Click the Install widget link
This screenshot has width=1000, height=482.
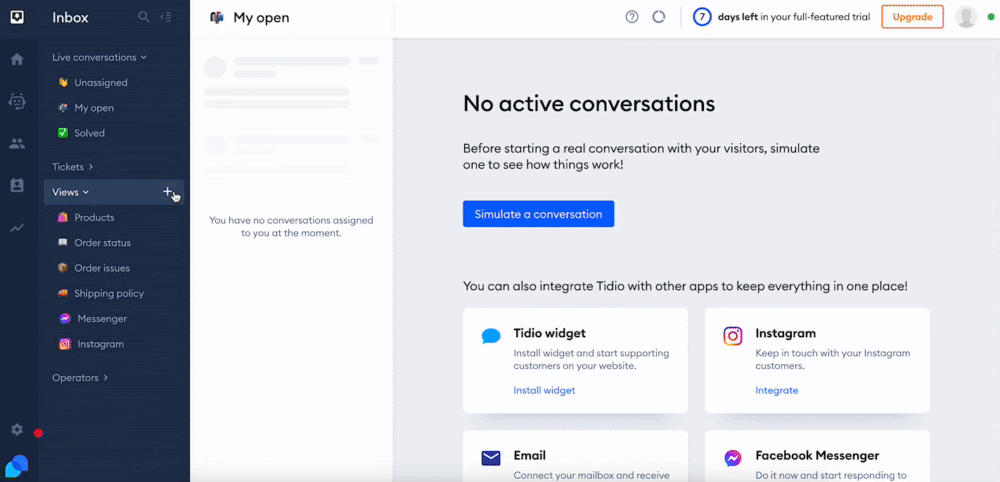[544, 390]
